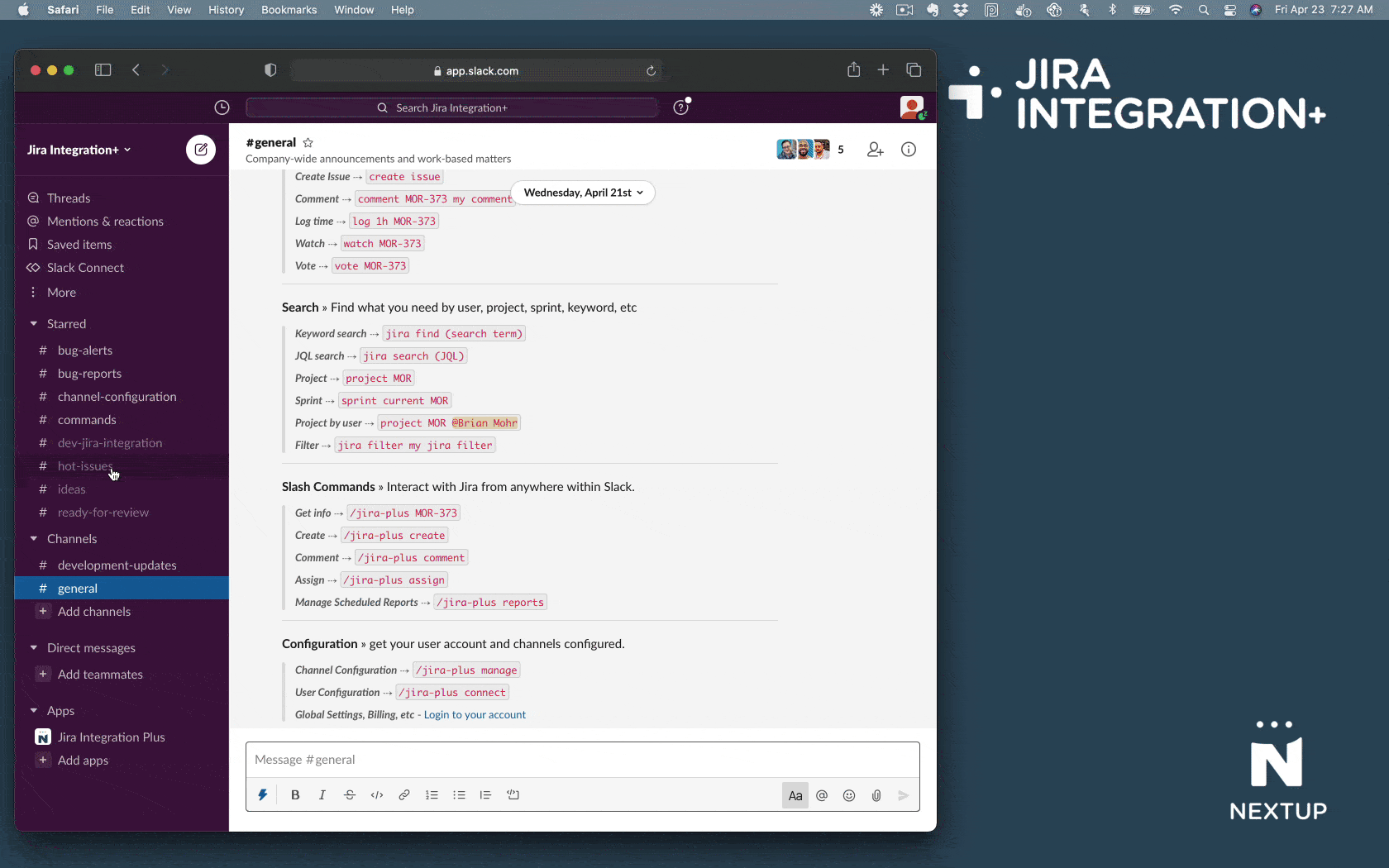Go back in Safari
The height and width of the screenshot is (868, 1389).
(136, 70)
